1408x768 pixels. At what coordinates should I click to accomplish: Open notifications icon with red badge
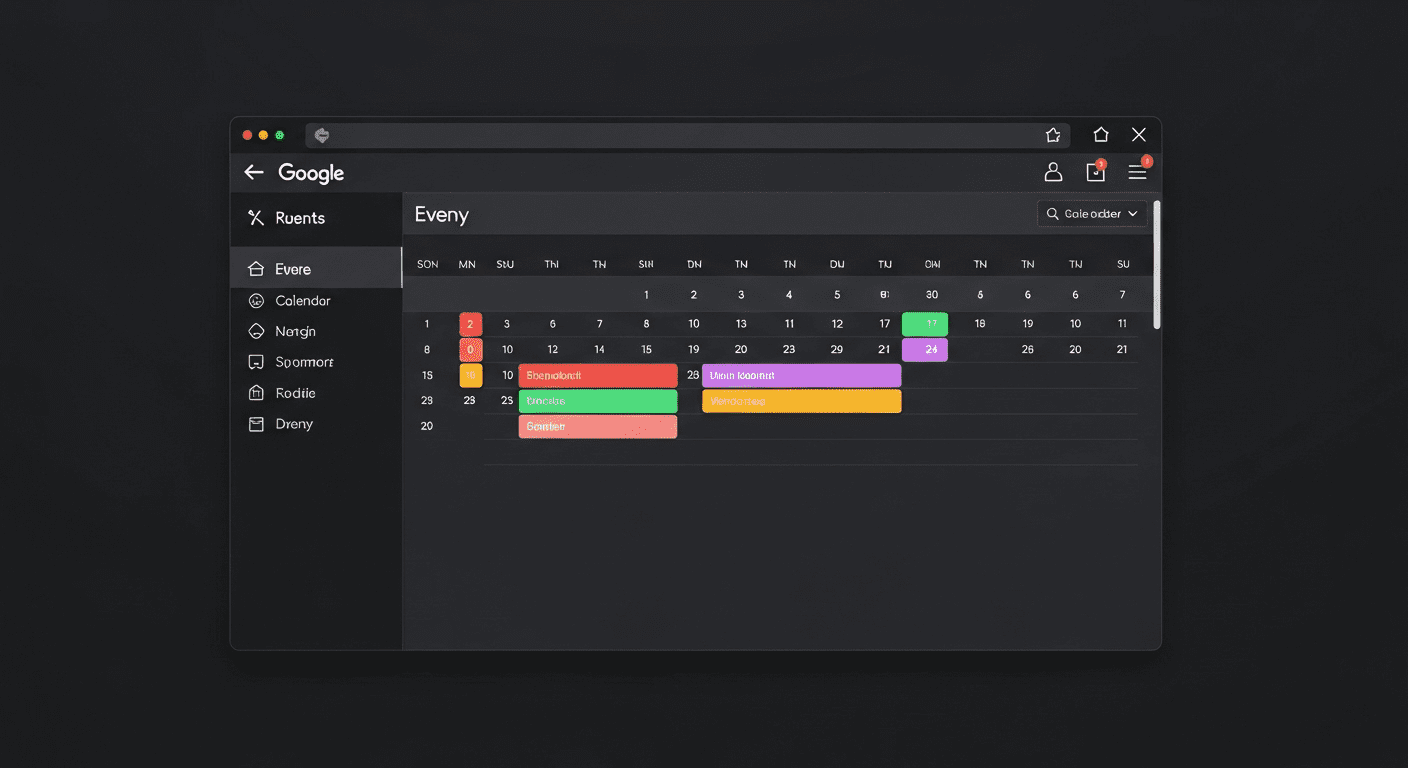point(1096,171)
